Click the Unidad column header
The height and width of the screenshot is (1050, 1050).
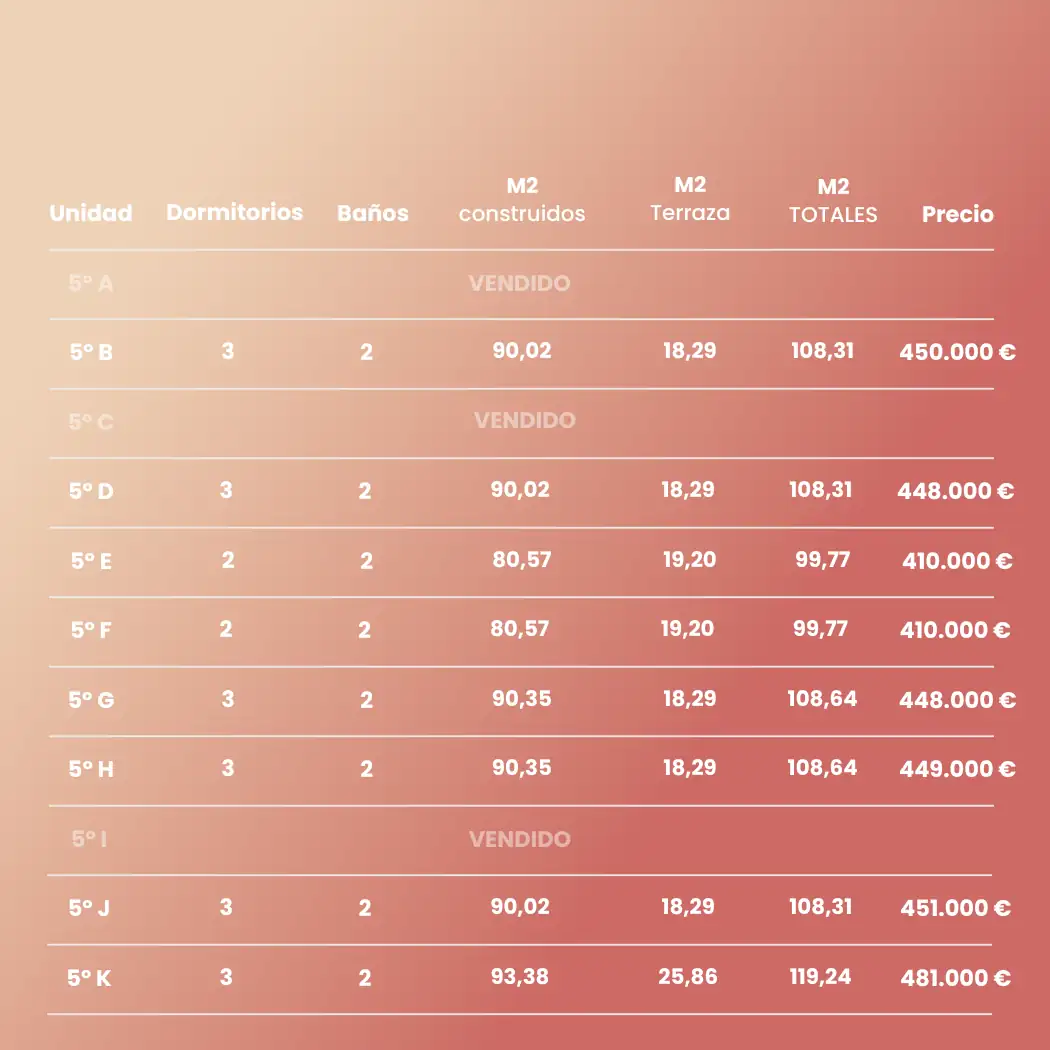91,213
